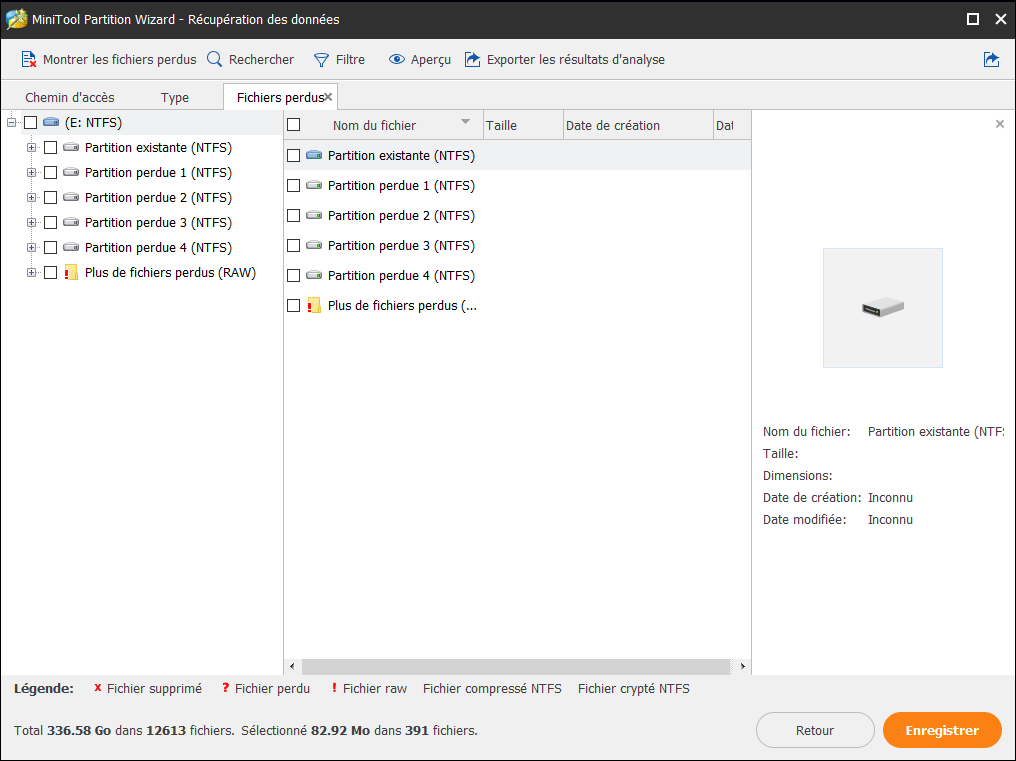Click the Aperçu eye icon
Viewport: 1016px width, 761px height.
click(x=397, y=60)
